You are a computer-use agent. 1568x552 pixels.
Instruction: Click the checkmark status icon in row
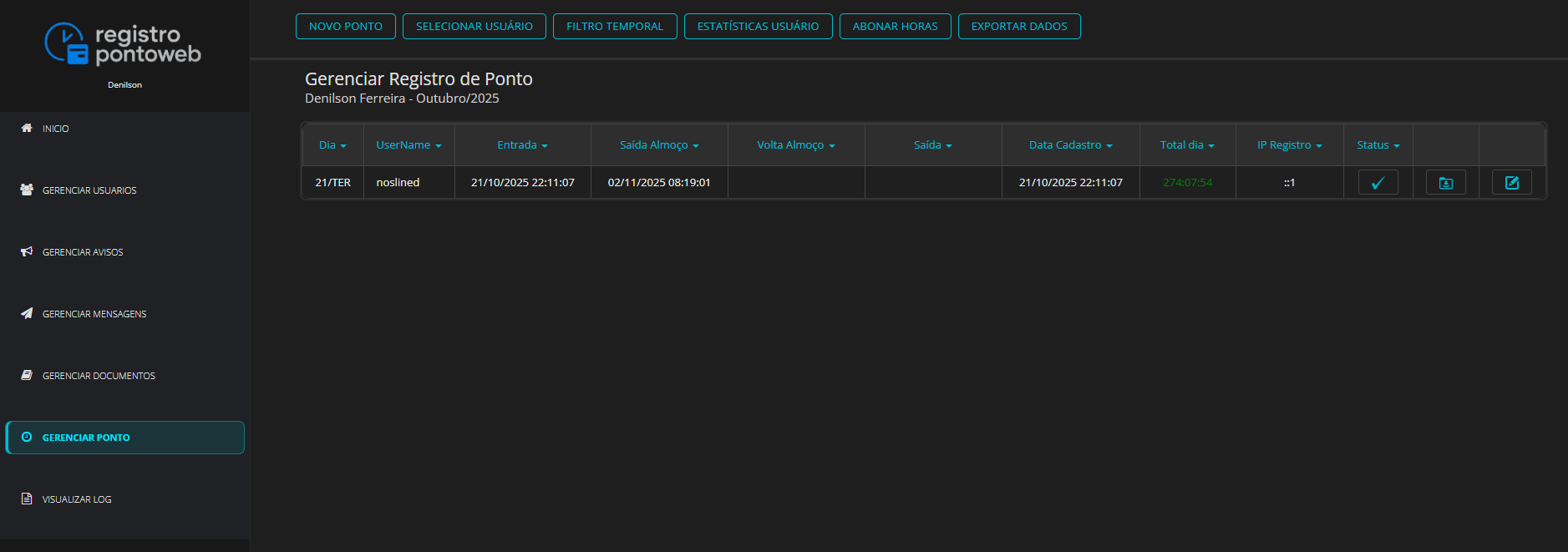tap(1378, 182)
